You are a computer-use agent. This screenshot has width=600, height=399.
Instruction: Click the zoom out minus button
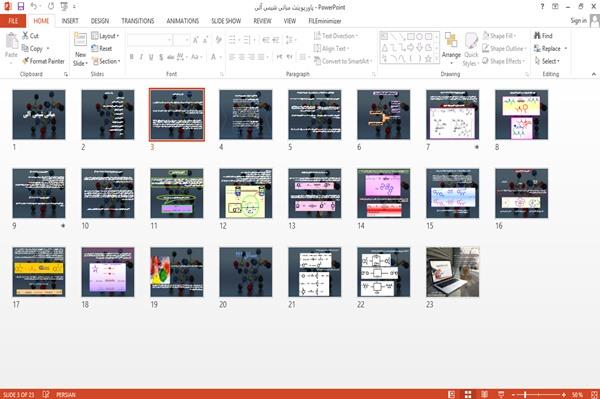514,394
